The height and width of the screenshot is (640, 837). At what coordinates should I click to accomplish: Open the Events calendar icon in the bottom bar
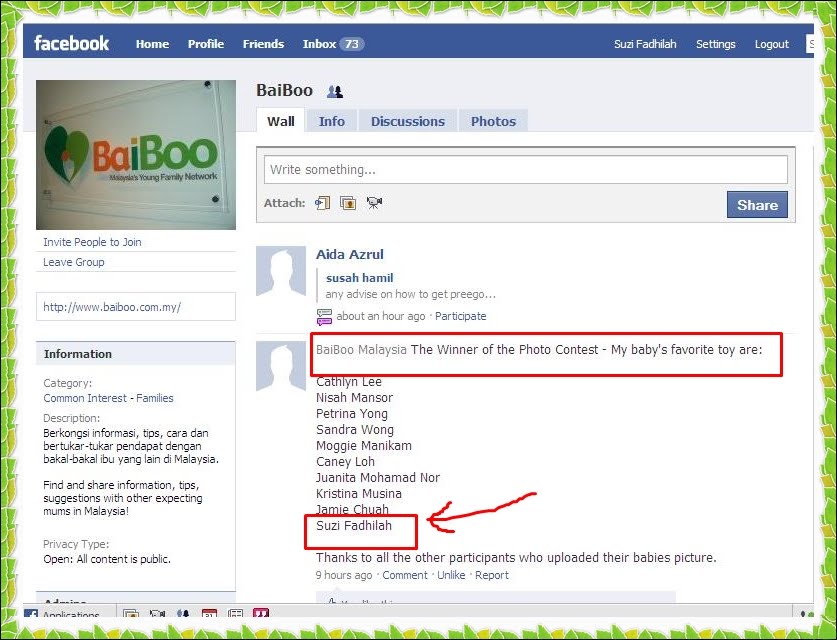pyautogui.click(x=209, y=614)
